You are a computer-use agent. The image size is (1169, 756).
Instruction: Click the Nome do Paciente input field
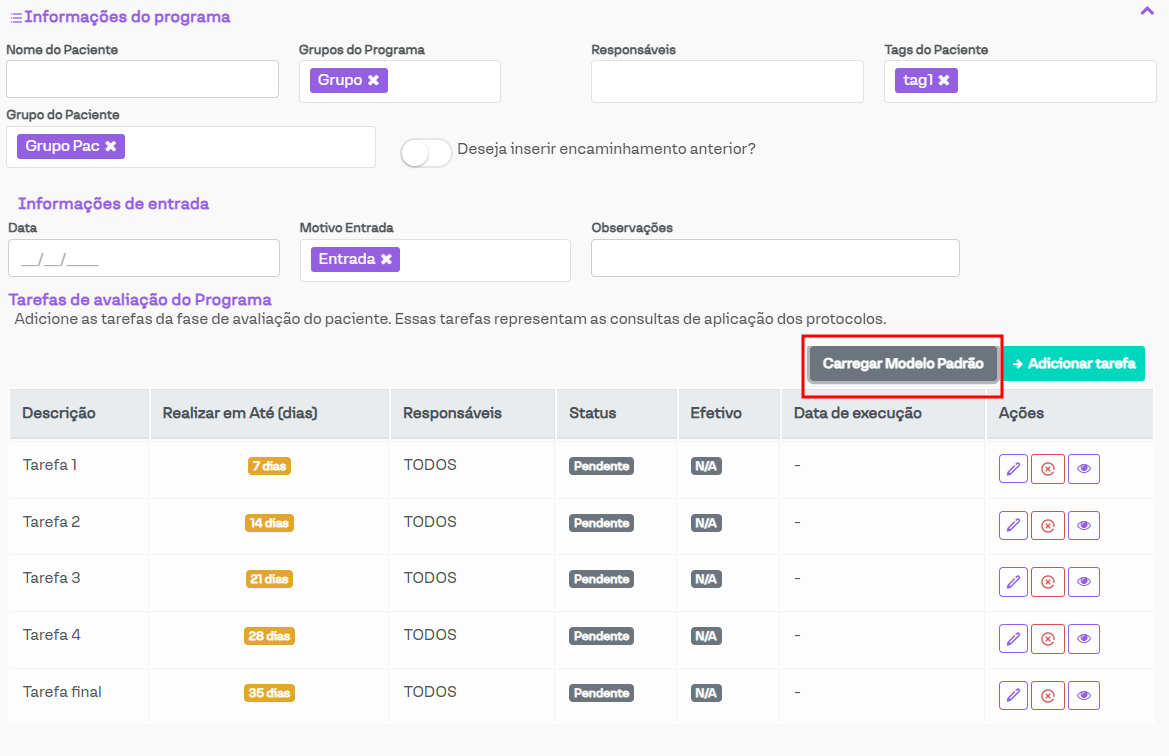(142, 79)
